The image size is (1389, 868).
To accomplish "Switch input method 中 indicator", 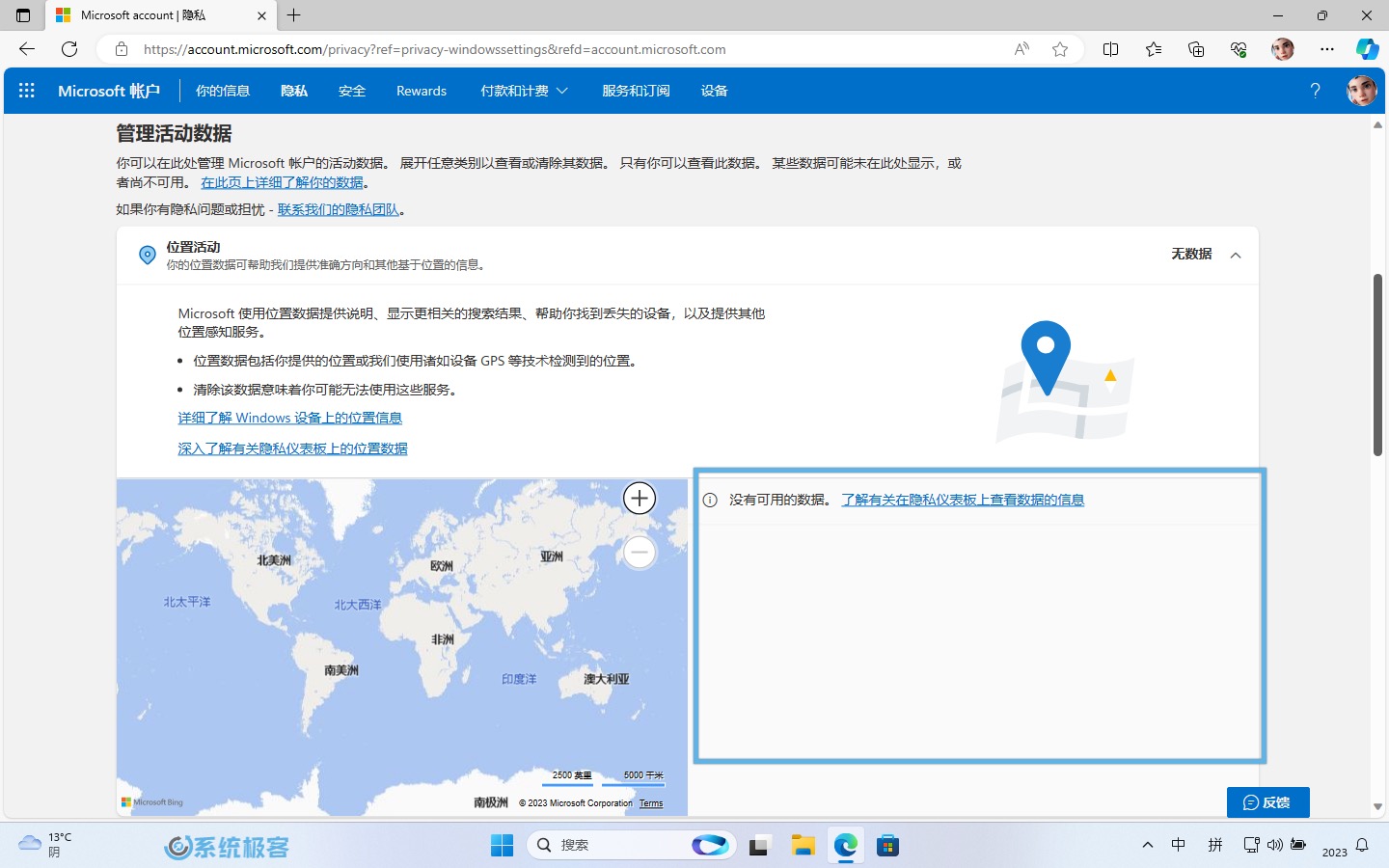I will 1179,845.
